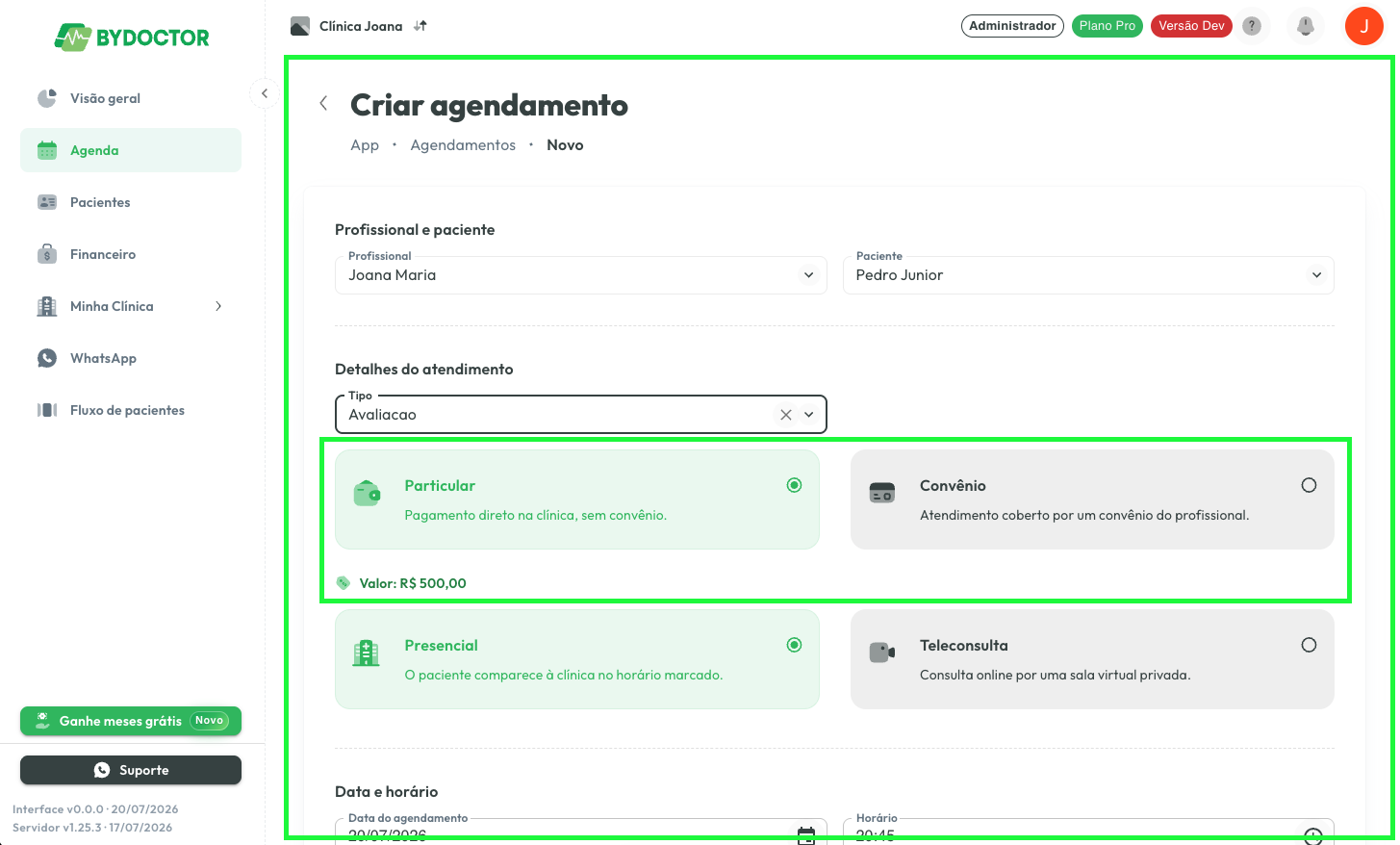This screenshot has height=845, width=1400.
Task: Open WhatsApp menu item
Action: tap(131, 358)
